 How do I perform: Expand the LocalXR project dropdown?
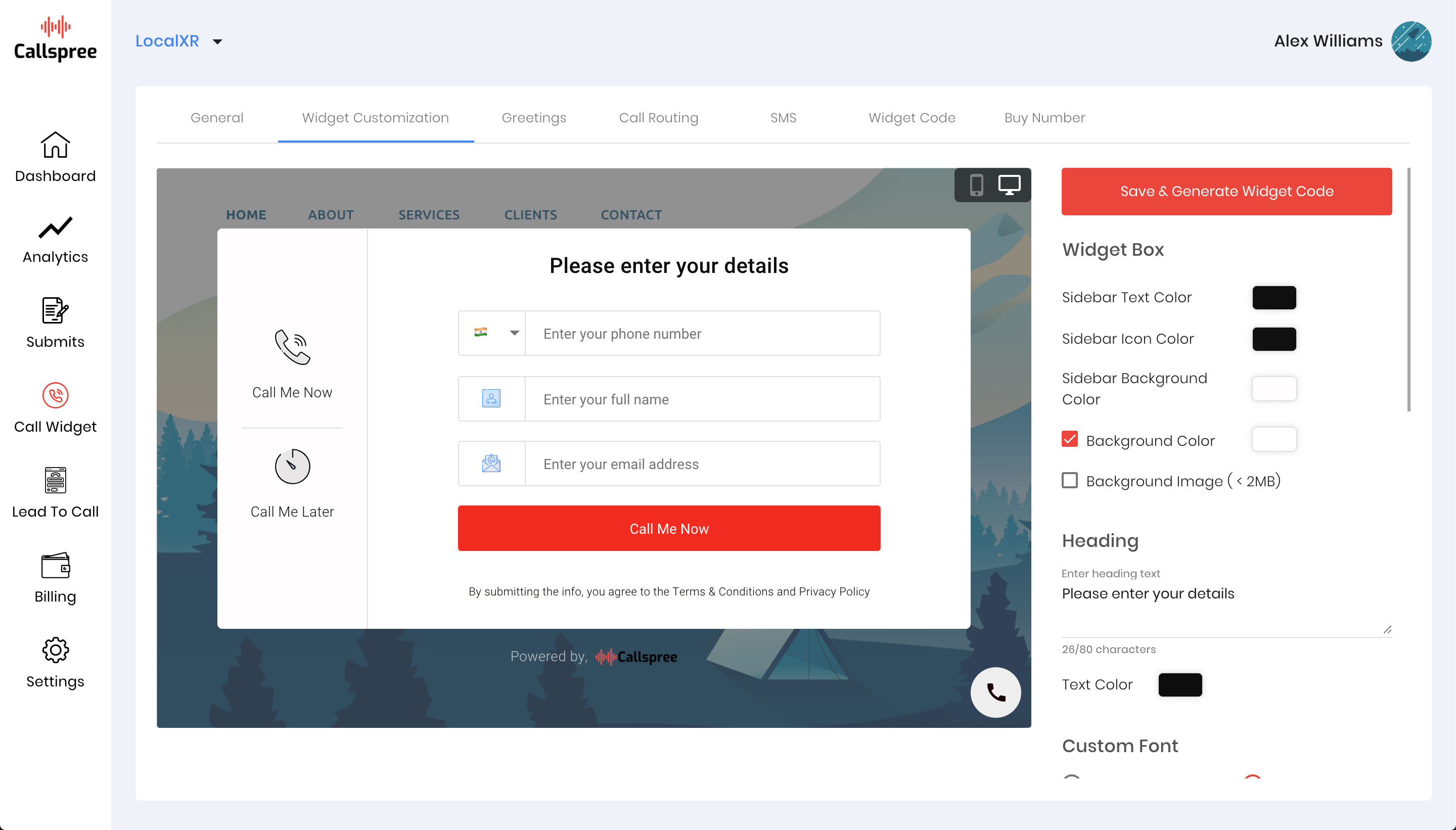(x=178, y=41)
